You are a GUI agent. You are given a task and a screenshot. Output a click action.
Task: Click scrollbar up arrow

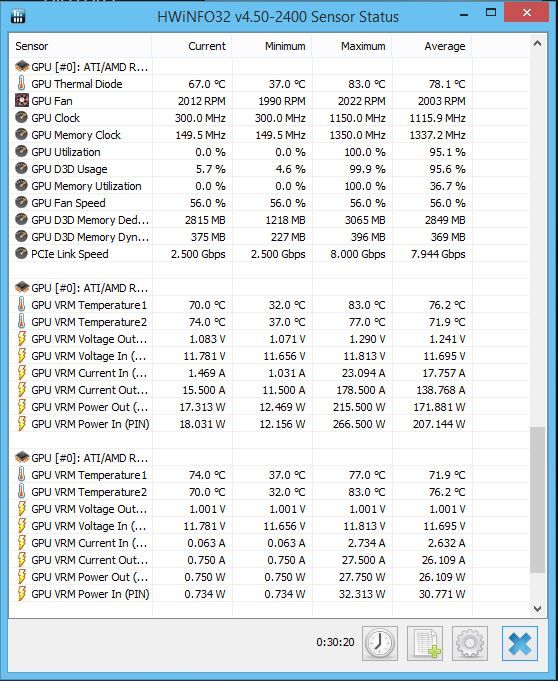point(538,43)
